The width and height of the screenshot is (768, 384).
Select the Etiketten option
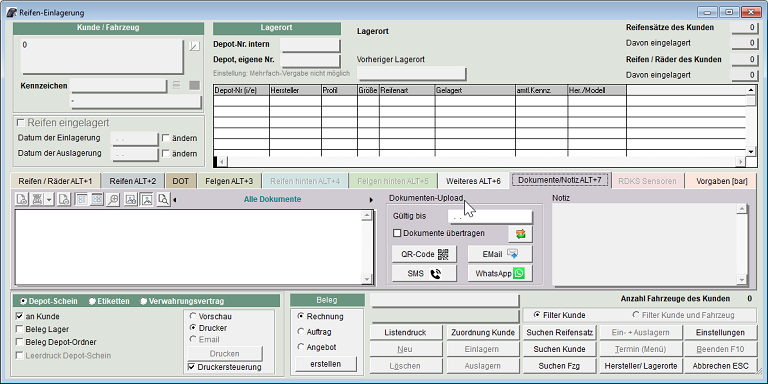tap(92, 301)
